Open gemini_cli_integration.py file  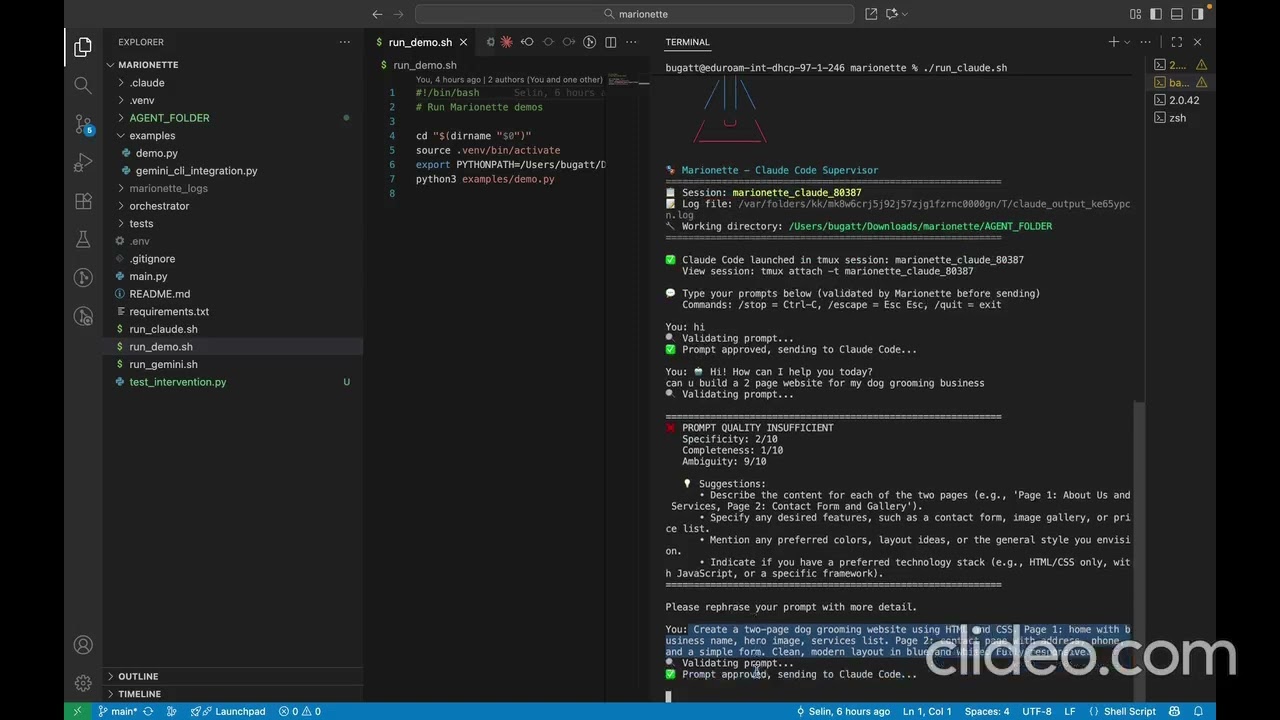point(233,171)
